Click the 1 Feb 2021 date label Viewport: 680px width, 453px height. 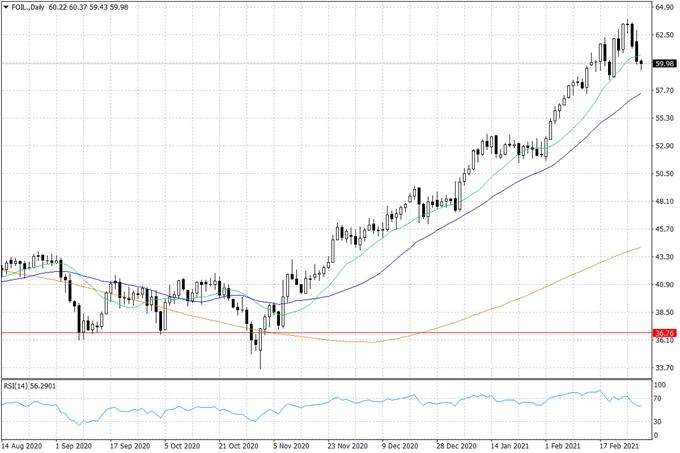[562, 445]
